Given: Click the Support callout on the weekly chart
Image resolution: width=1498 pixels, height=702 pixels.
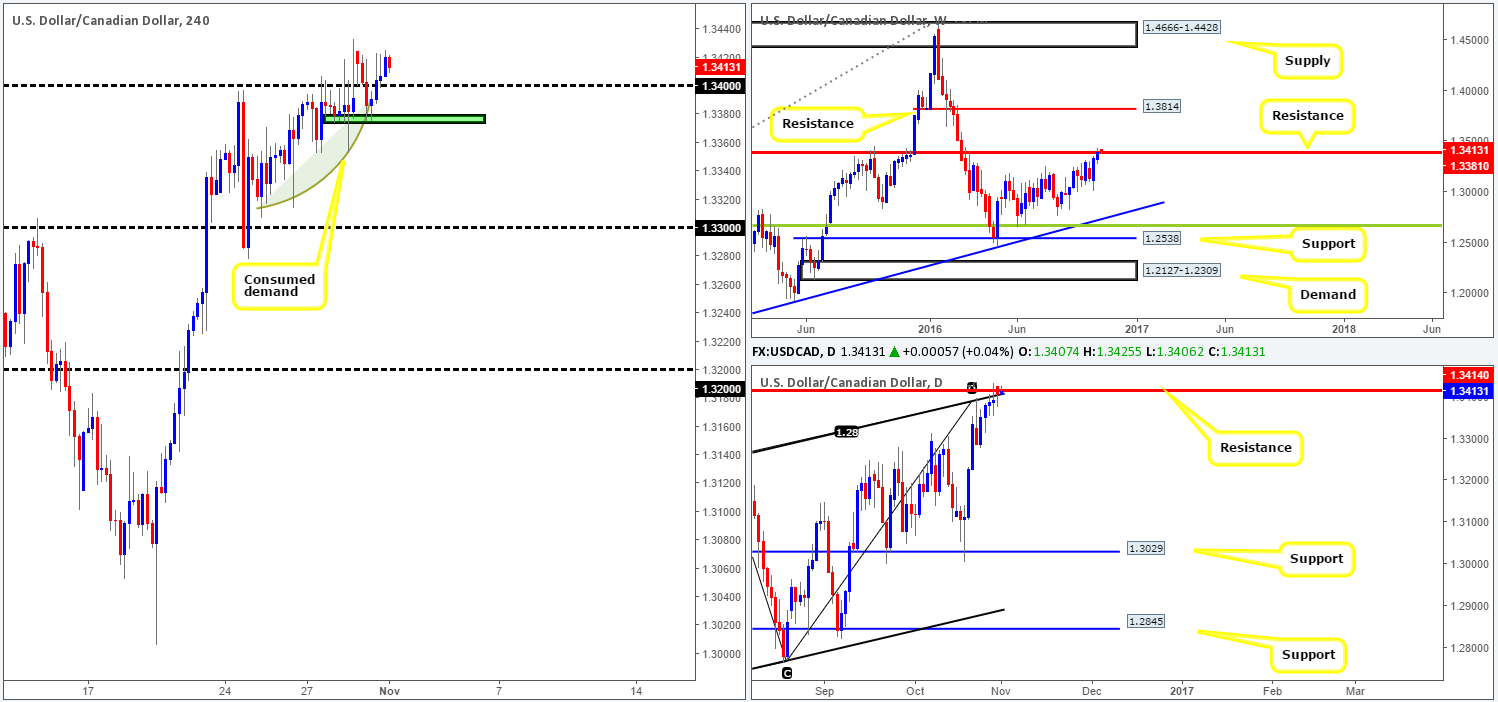Looking at the screenshot, I should (x=1326, y=243).
